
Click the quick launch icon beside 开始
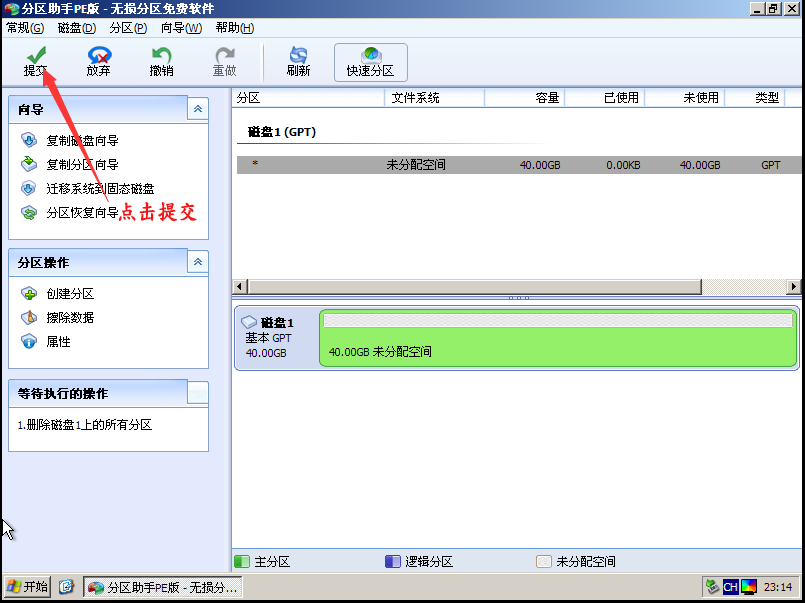click(66, 587)
